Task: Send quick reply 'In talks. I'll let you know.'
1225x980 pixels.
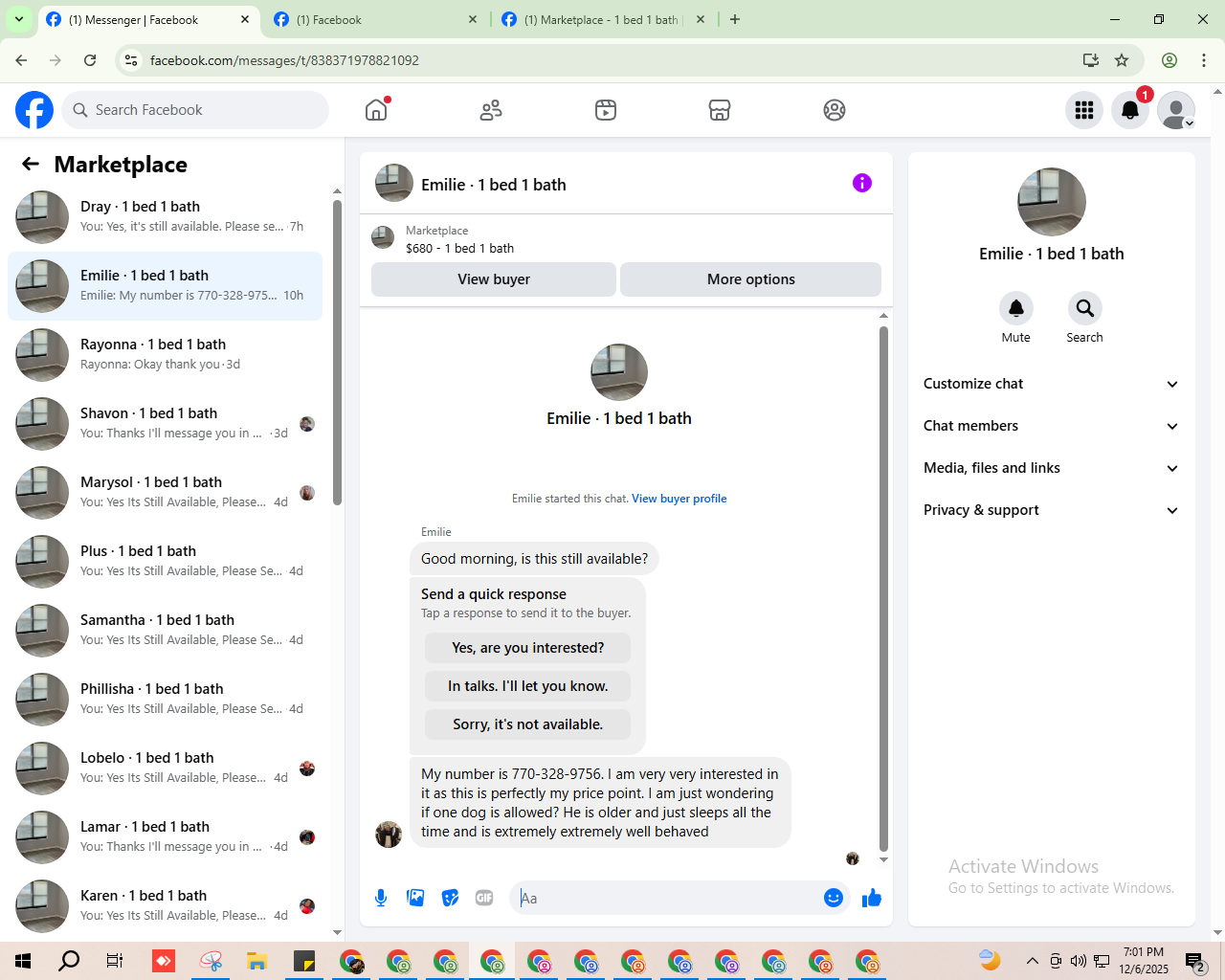Action: (528, 686)
